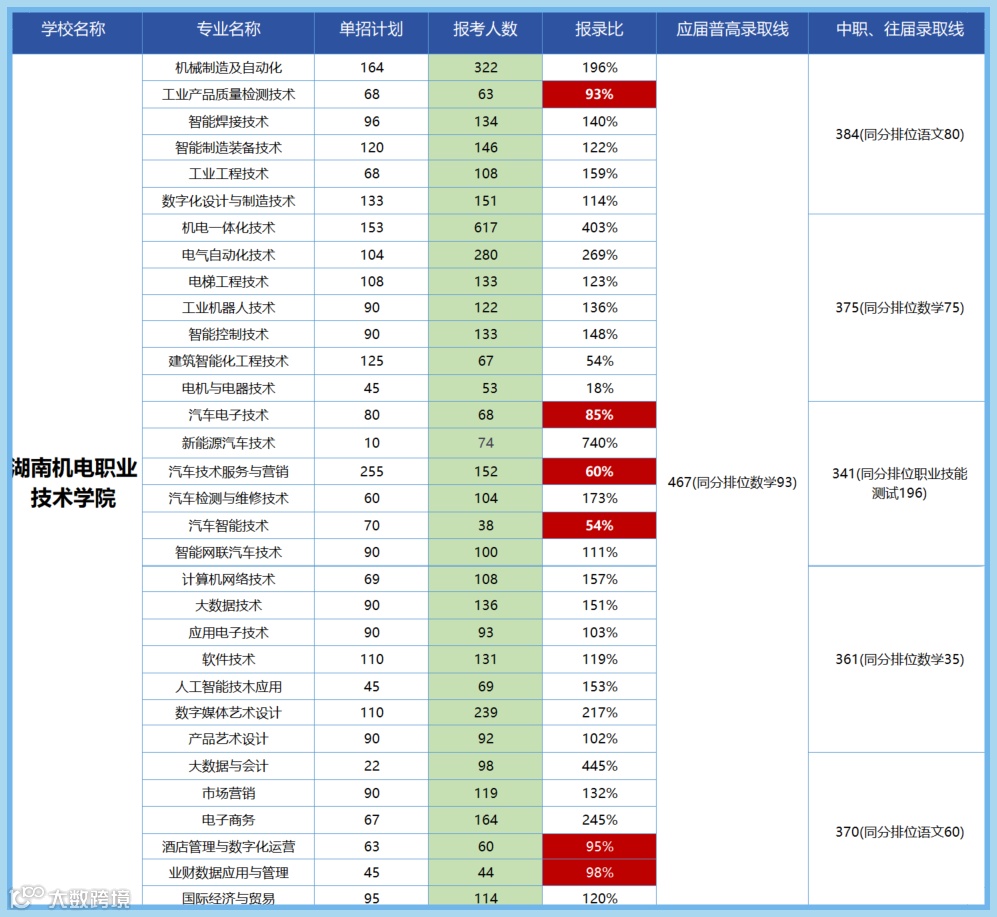This screenshot has width=997, height=917.
Task: Click the red 98% ratio cell
Action: click(600, 872)
